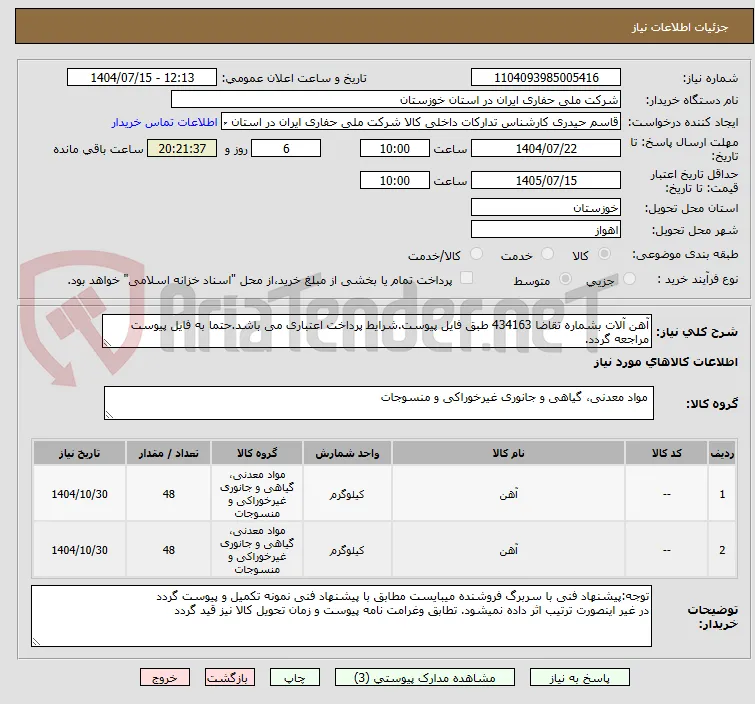
Task: Click the خروج exit button
Action: point(165,678)
